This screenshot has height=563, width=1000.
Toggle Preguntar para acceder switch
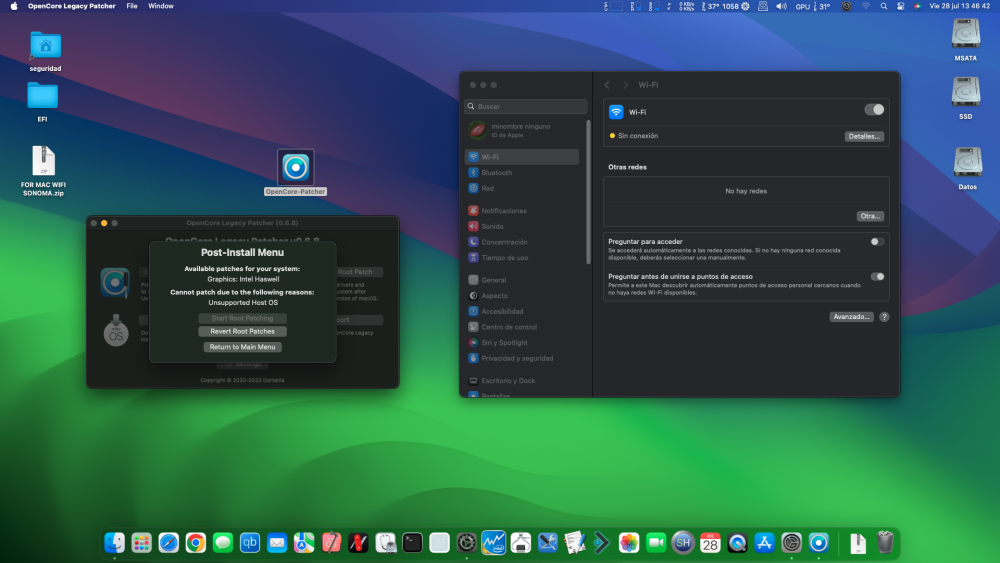(x=878, y=242)
